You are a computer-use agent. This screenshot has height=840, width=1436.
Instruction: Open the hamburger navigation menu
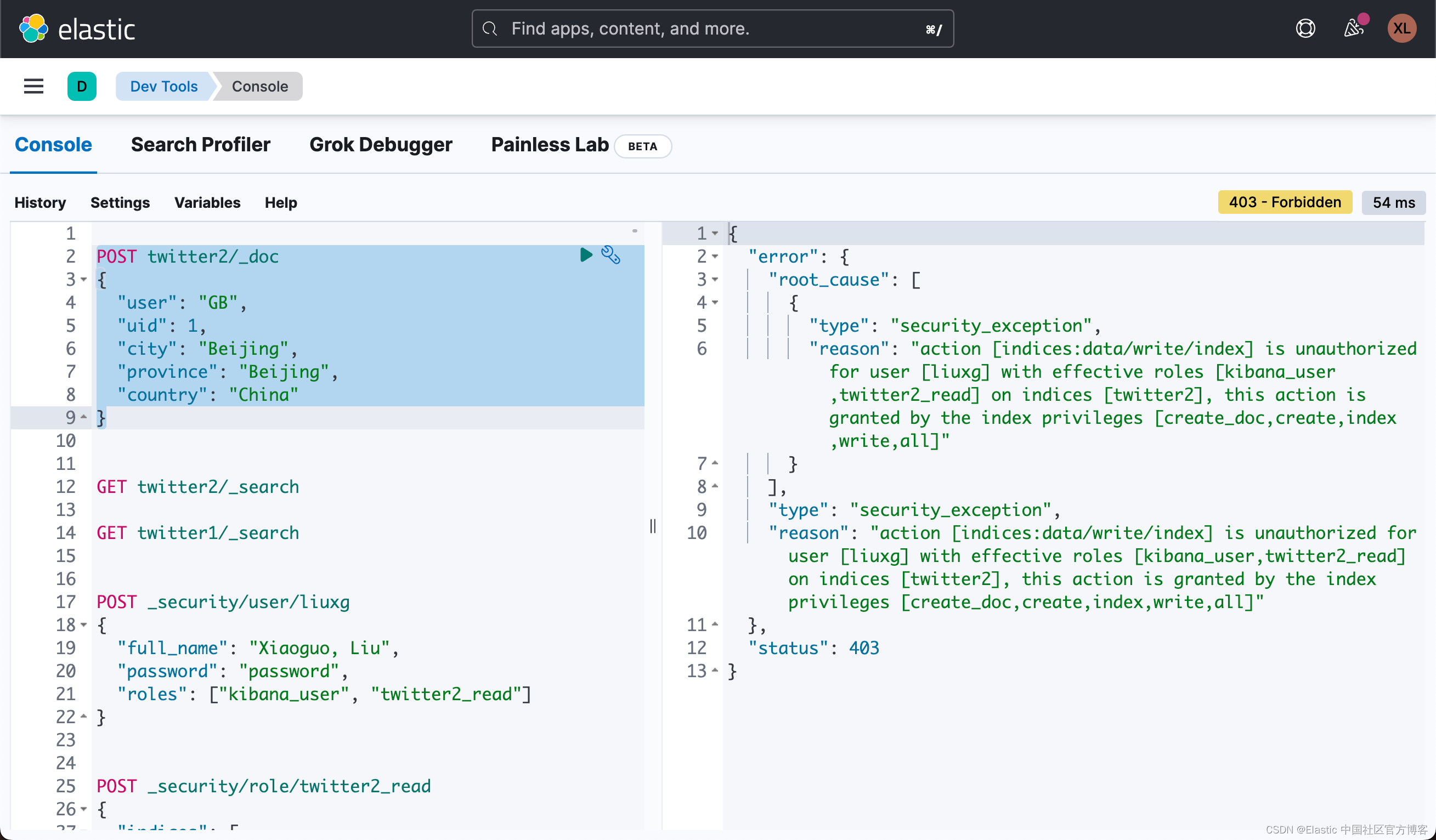[x=33, y=86]
